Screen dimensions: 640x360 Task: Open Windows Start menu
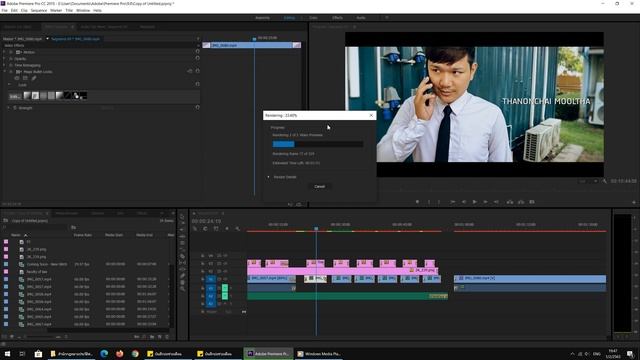coord(7,354)
